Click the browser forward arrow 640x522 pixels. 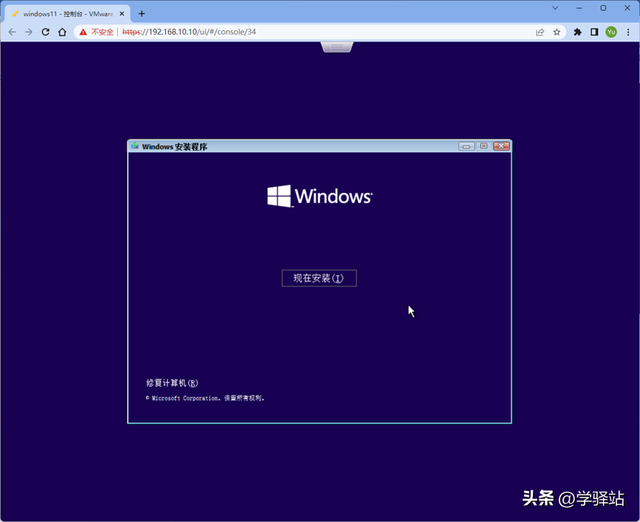point(29,32)
